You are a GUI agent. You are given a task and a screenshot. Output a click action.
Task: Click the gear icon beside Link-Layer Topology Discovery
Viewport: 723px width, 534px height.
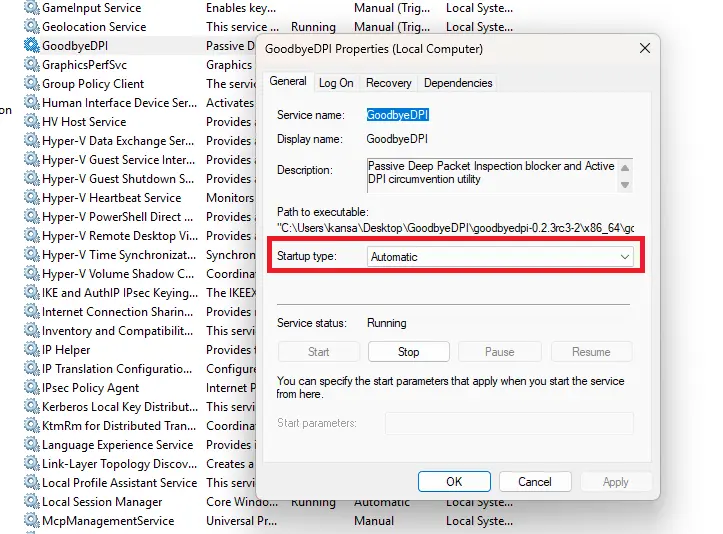31,463
